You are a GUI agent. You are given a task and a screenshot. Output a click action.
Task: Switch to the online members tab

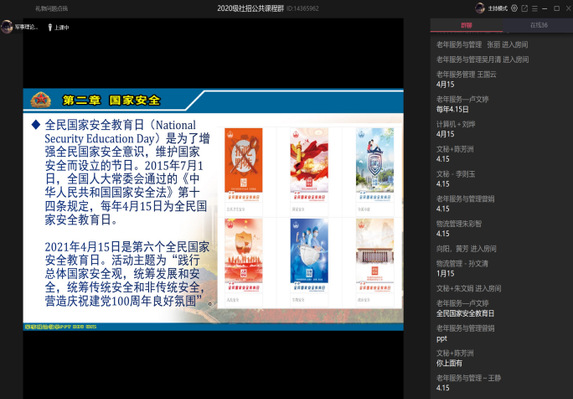click(x=538, y=25)
